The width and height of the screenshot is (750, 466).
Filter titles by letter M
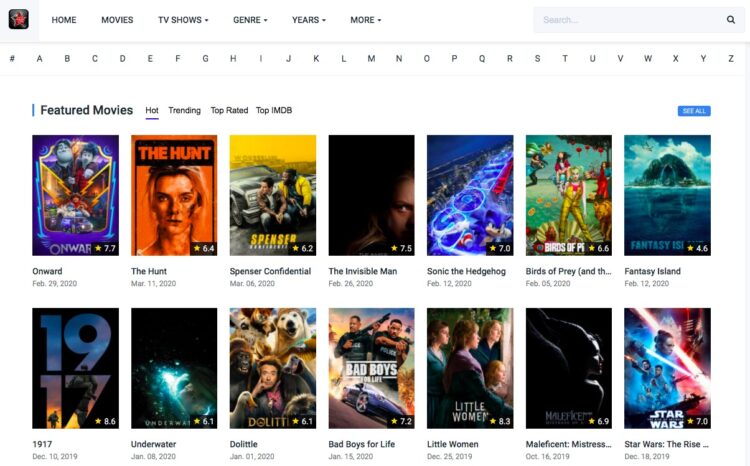pyautogui.click(x=371, y=58)
